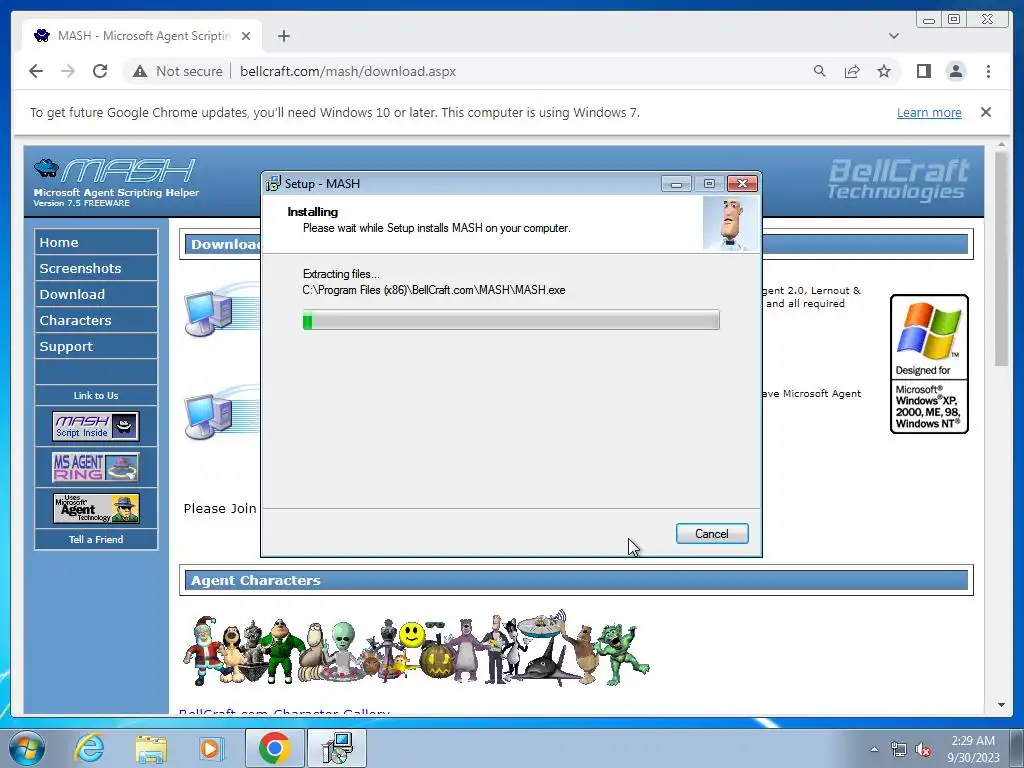This screenshot has width=1024, height=768.
Task: Share this page icon
Action: coord(852,71)
